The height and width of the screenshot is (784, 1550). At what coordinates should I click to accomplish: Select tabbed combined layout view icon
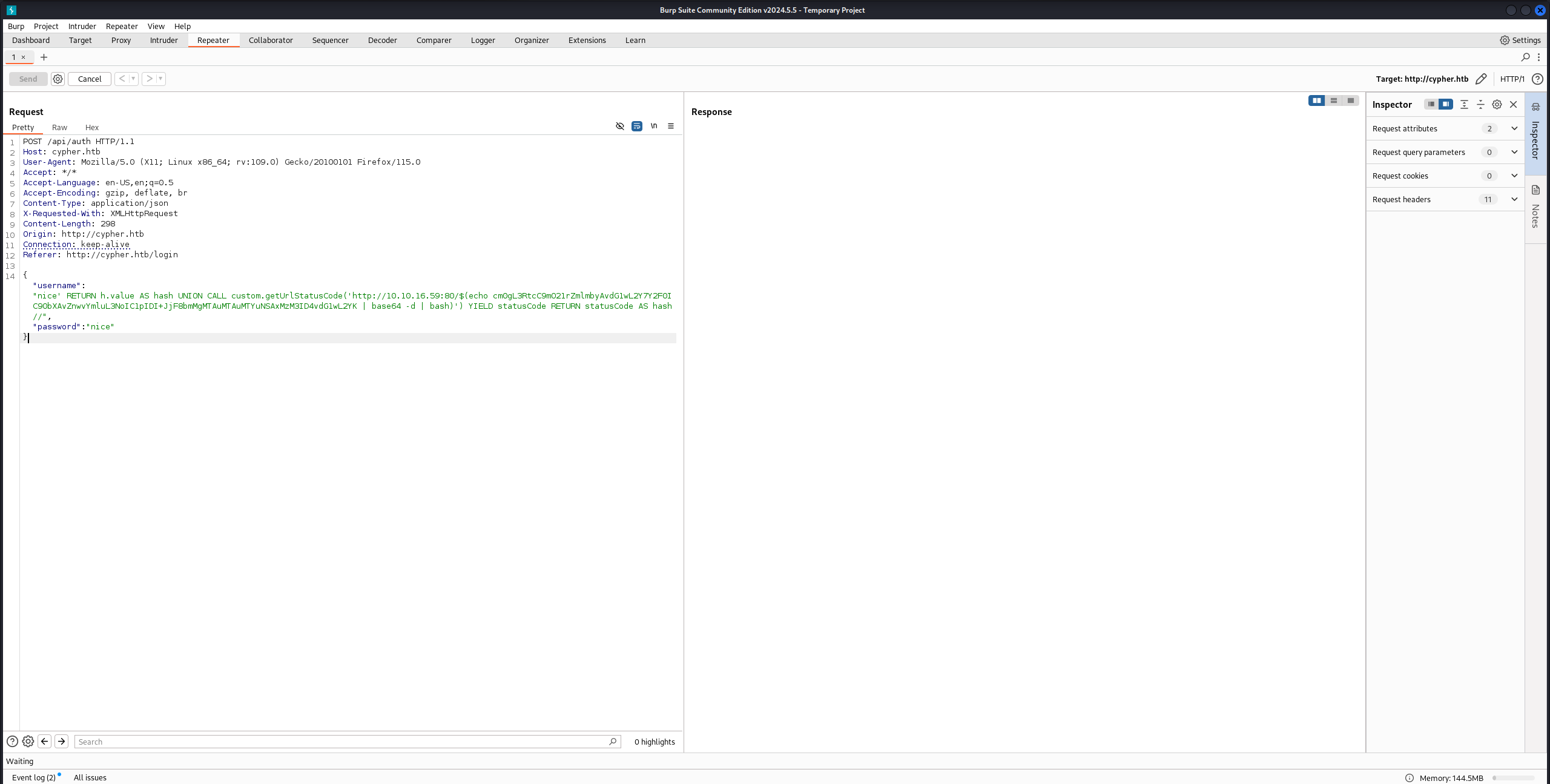click(x=1351, y=100)
